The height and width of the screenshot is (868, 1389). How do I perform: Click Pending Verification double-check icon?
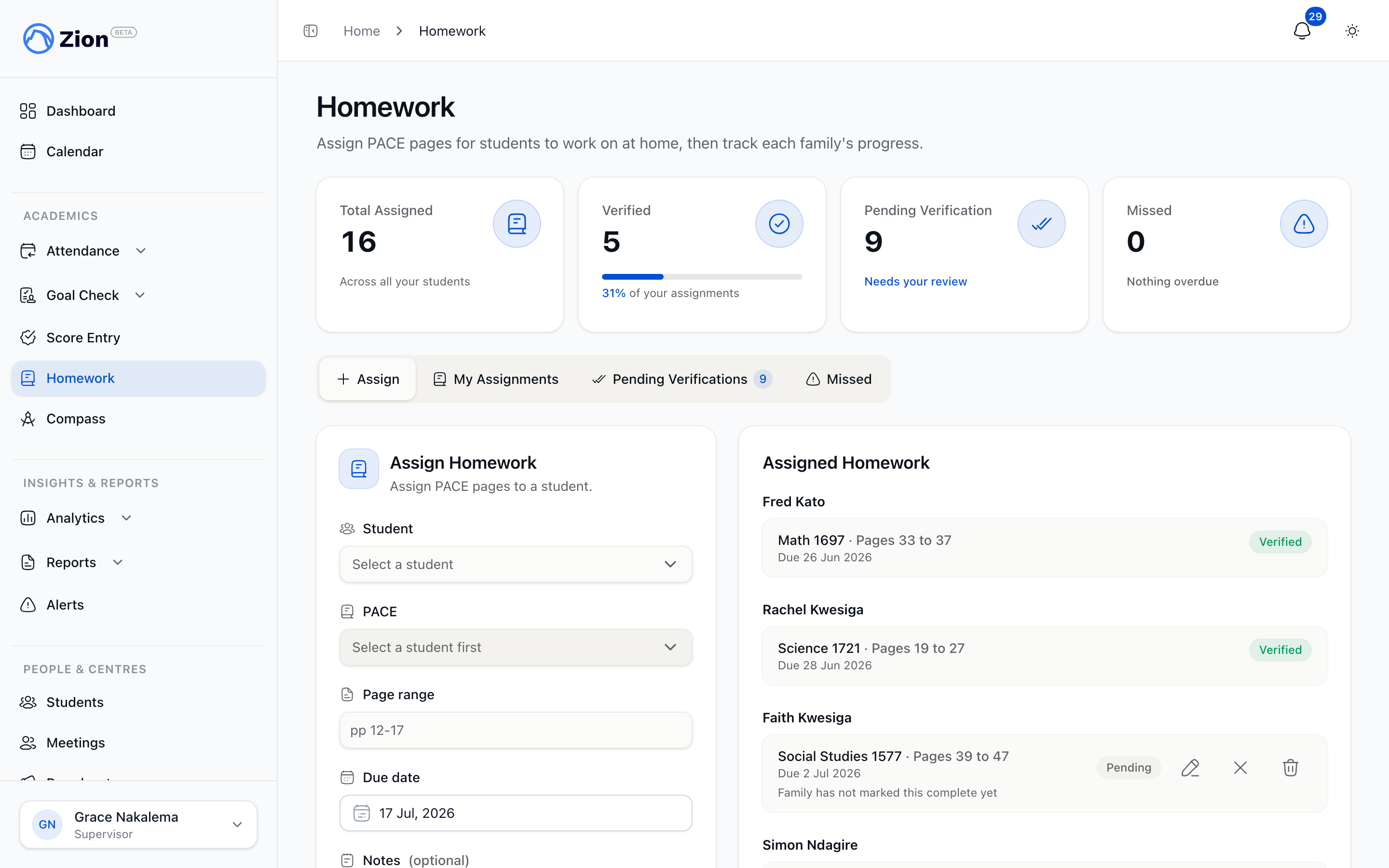pos(1041,224)
